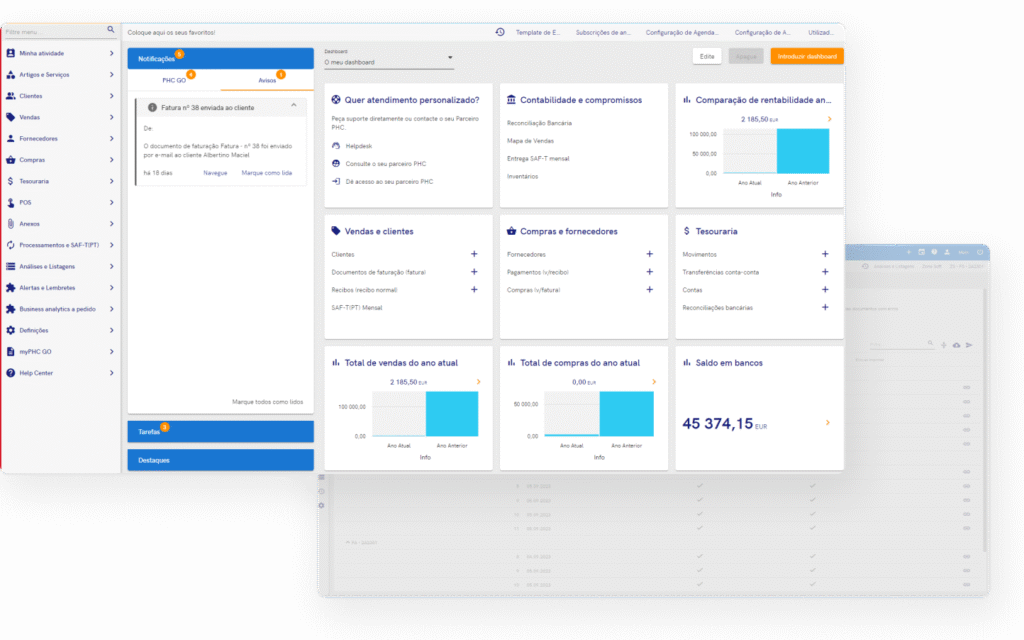
Task: Click plus next to Reconciliações bancárias
Action: tap(825, 307)
